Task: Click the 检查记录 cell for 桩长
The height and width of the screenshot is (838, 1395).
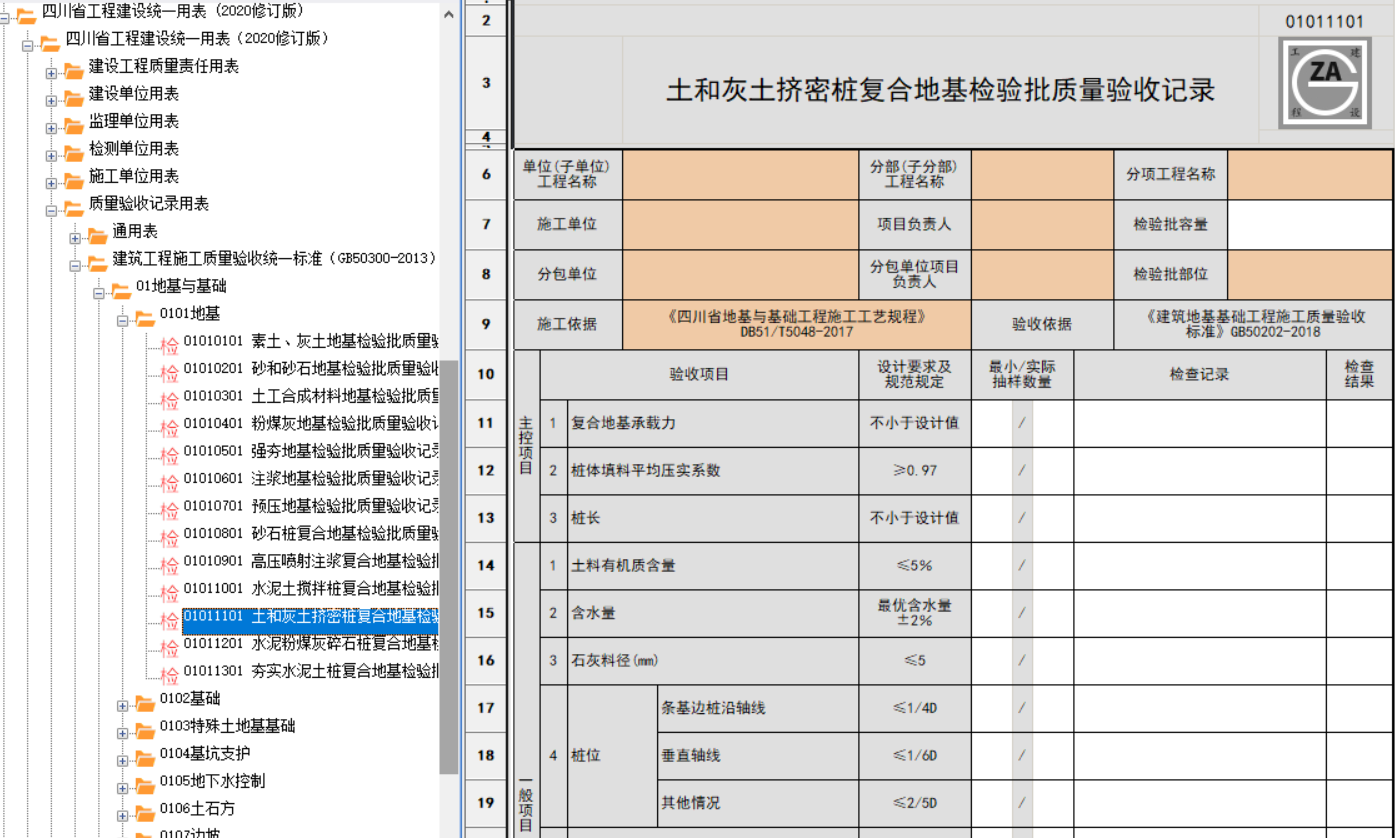Action: coord(1200,518)
